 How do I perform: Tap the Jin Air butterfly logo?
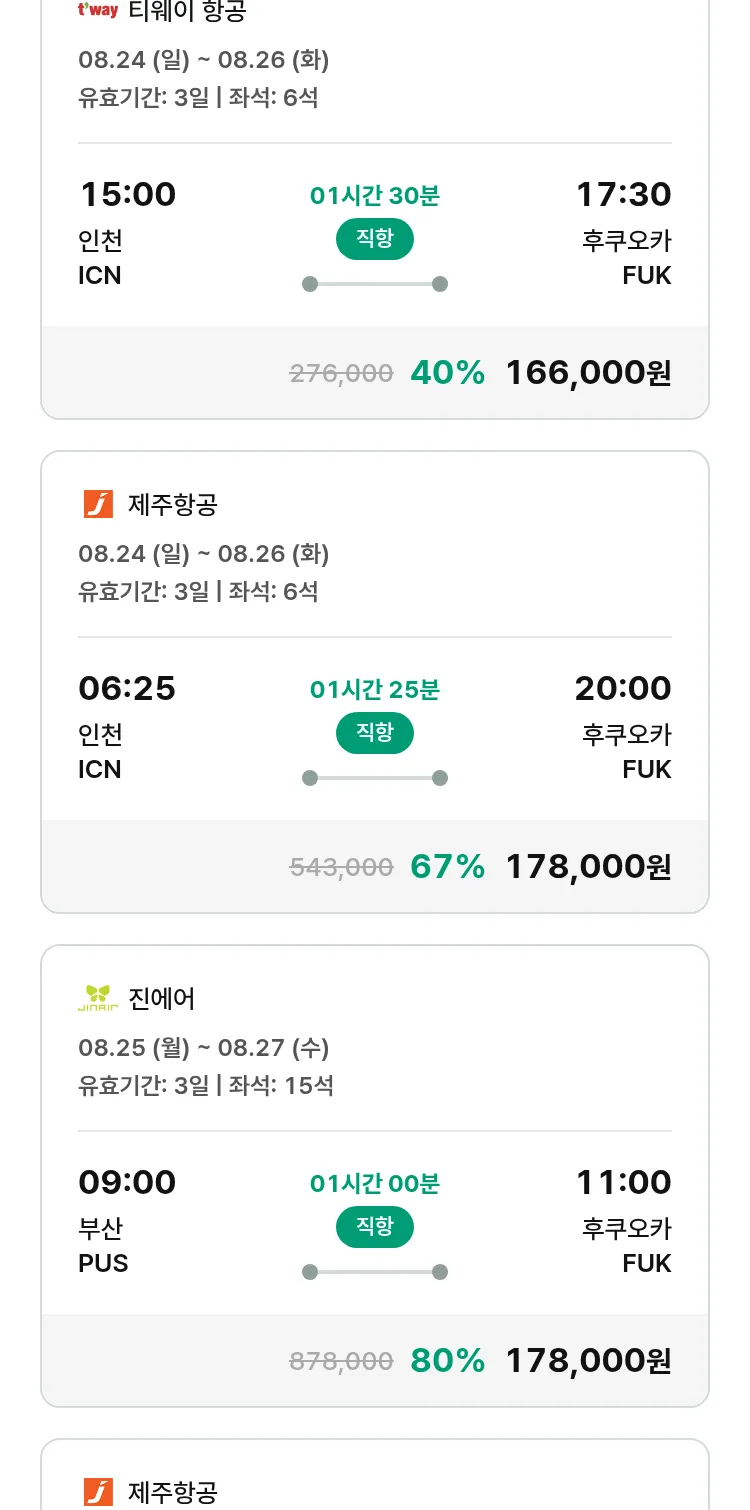[98, 998]
